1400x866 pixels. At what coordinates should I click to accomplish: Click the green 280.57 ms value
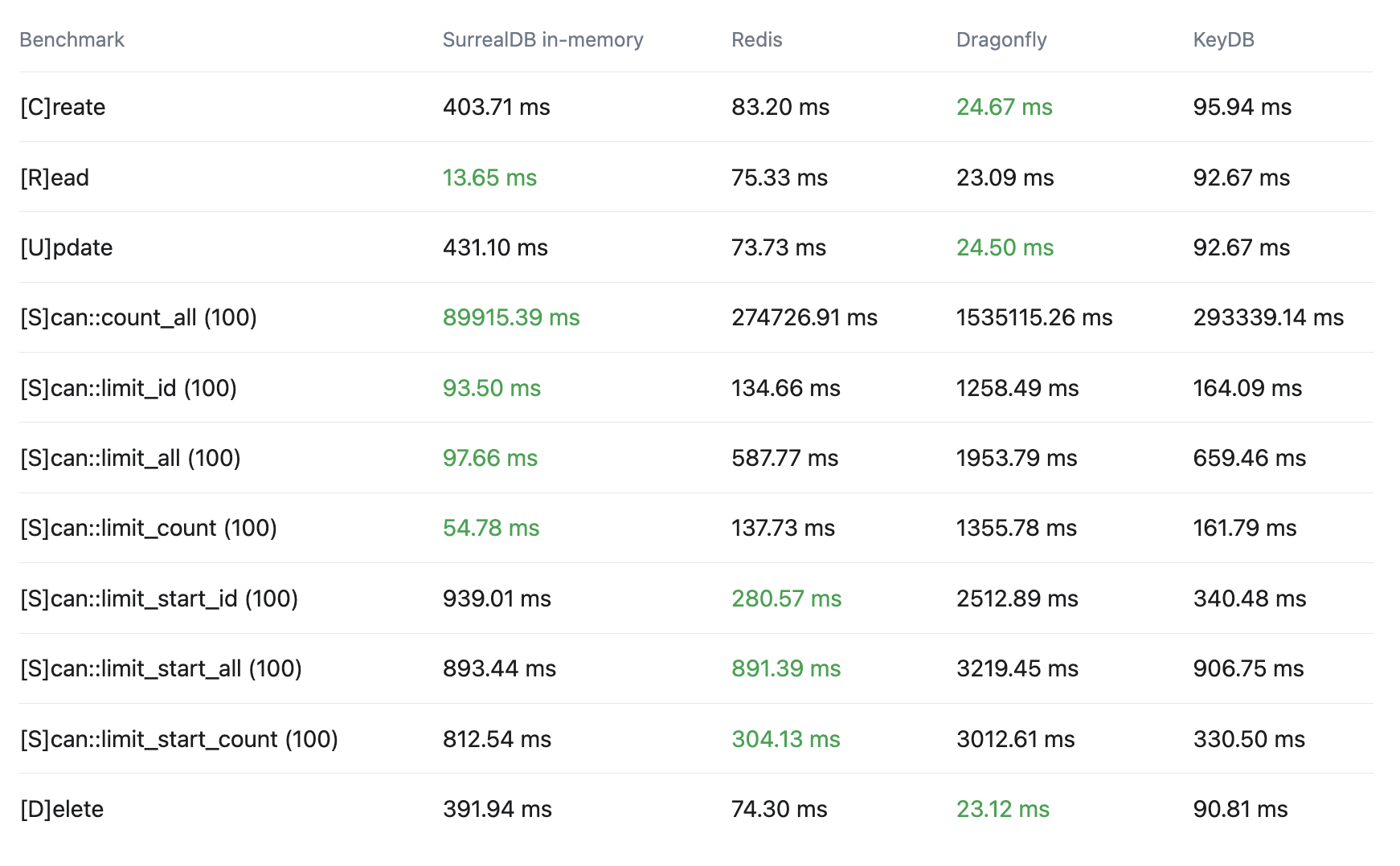[x=787, y=598]
